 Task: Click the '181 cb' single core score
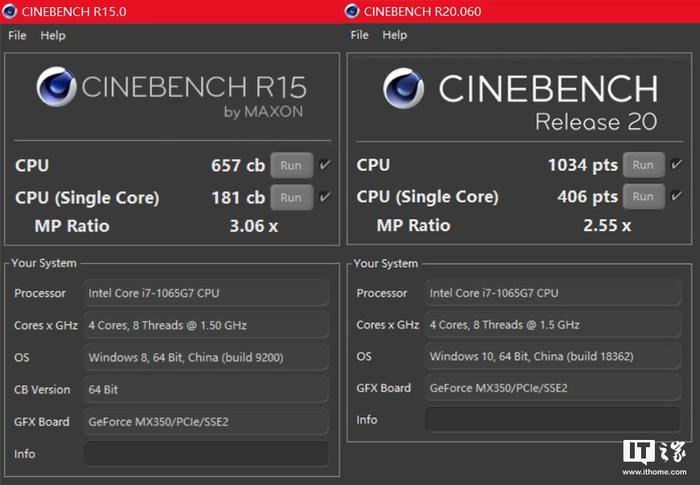coord(238,198)
